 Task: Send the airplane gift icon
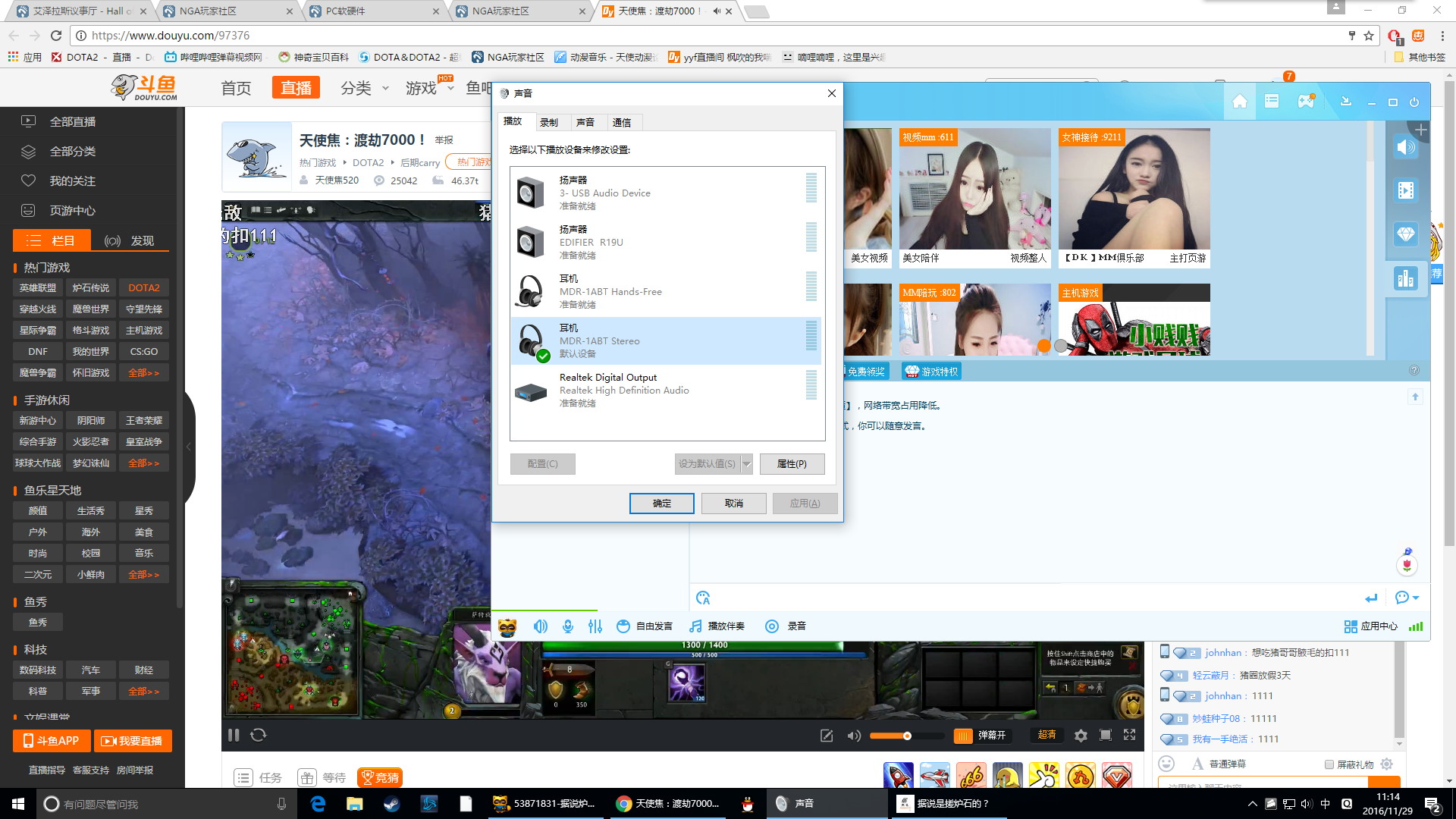pos(934,776)
